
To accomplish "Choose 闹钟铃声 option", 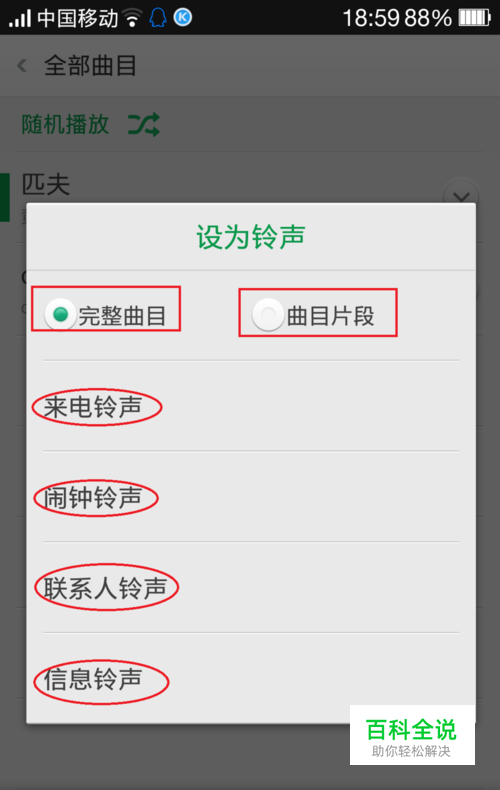I will [x=251, y=497].
